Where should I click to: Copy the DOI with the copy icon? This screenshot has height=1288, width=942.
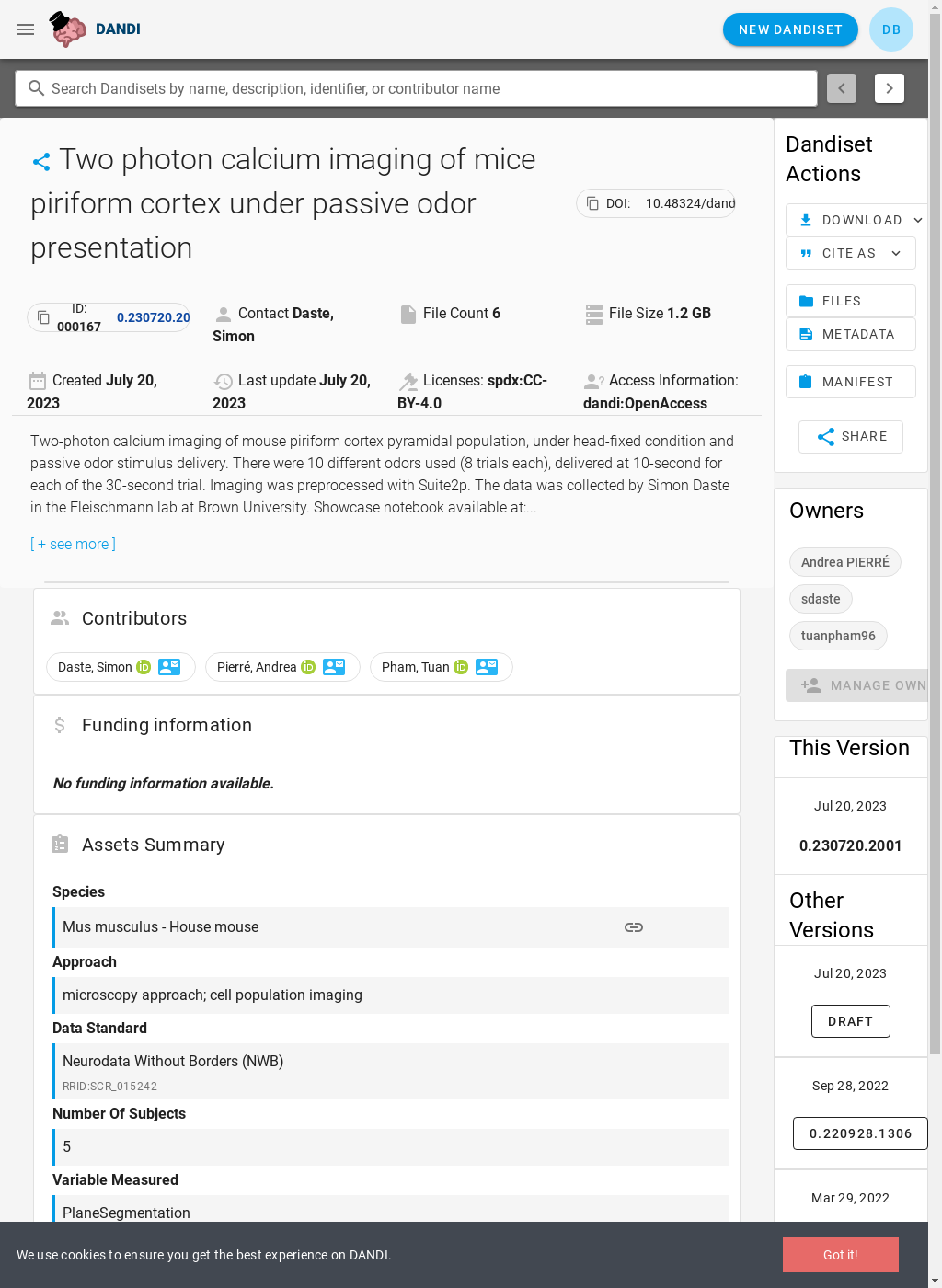tap(592, 203)
